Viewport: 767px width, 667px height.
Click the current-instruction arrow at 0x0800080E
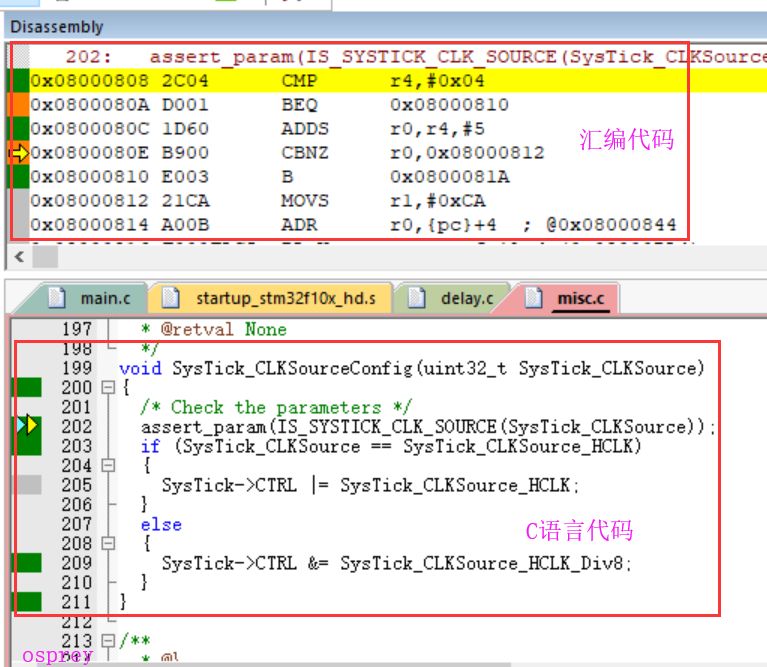coord(20,153)
